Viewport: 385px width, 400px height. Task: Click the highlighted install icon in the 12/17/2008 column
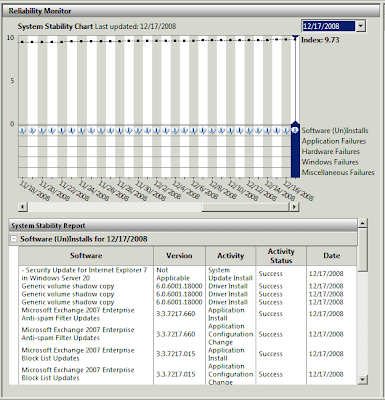pyautogui.click(x=295, y=130)
